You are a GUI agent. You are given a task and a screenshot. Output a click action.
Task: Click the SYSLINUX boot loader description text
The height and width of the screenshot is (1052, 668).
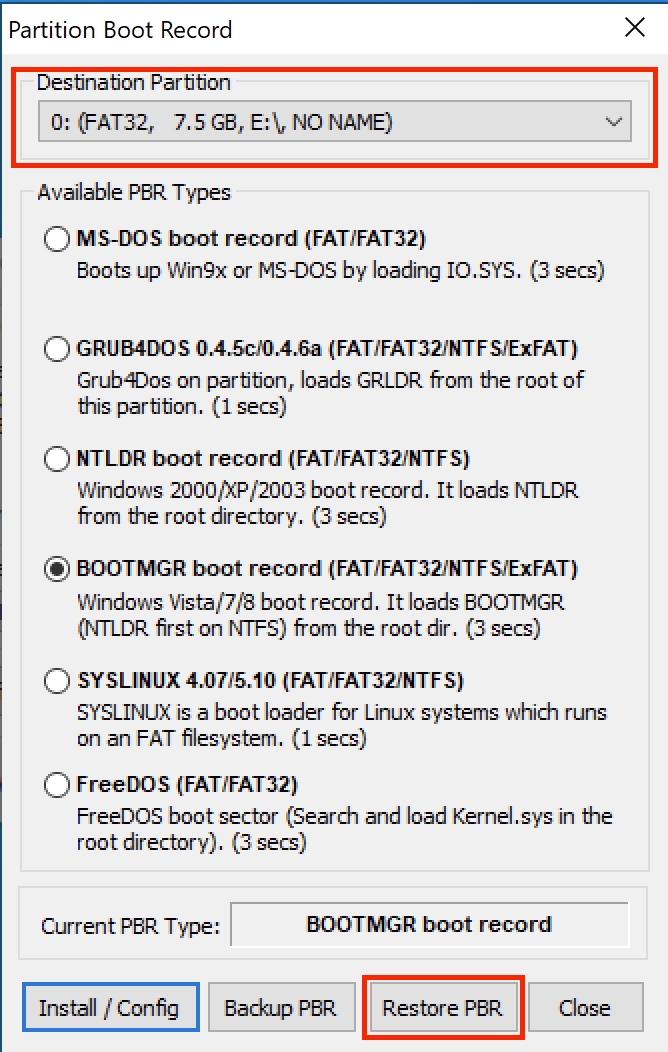click(x=341, y=725)
